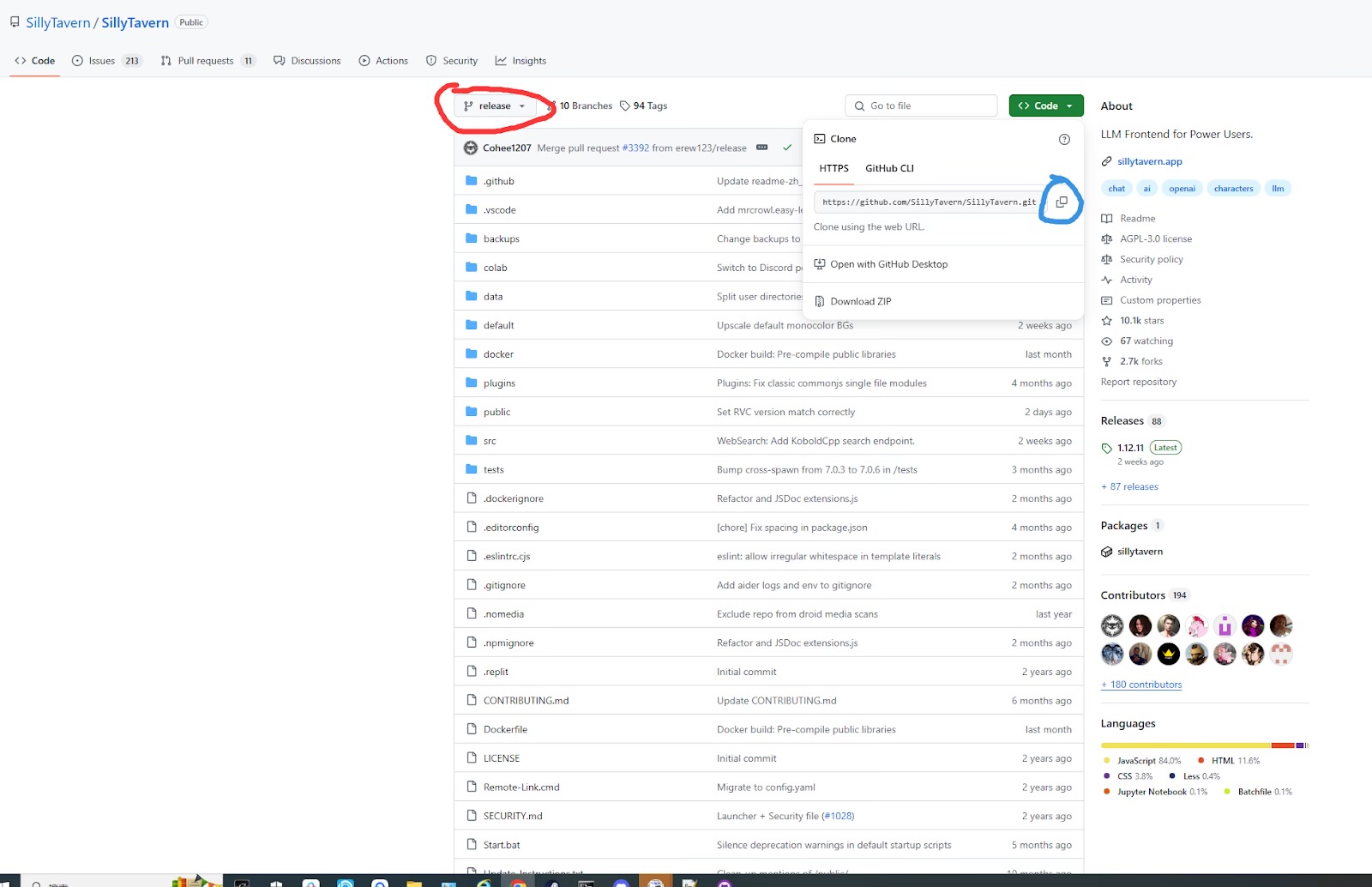Open the clone help question-mark icon
This screenshot has height=887, width=1372.
coord(1064,139)
